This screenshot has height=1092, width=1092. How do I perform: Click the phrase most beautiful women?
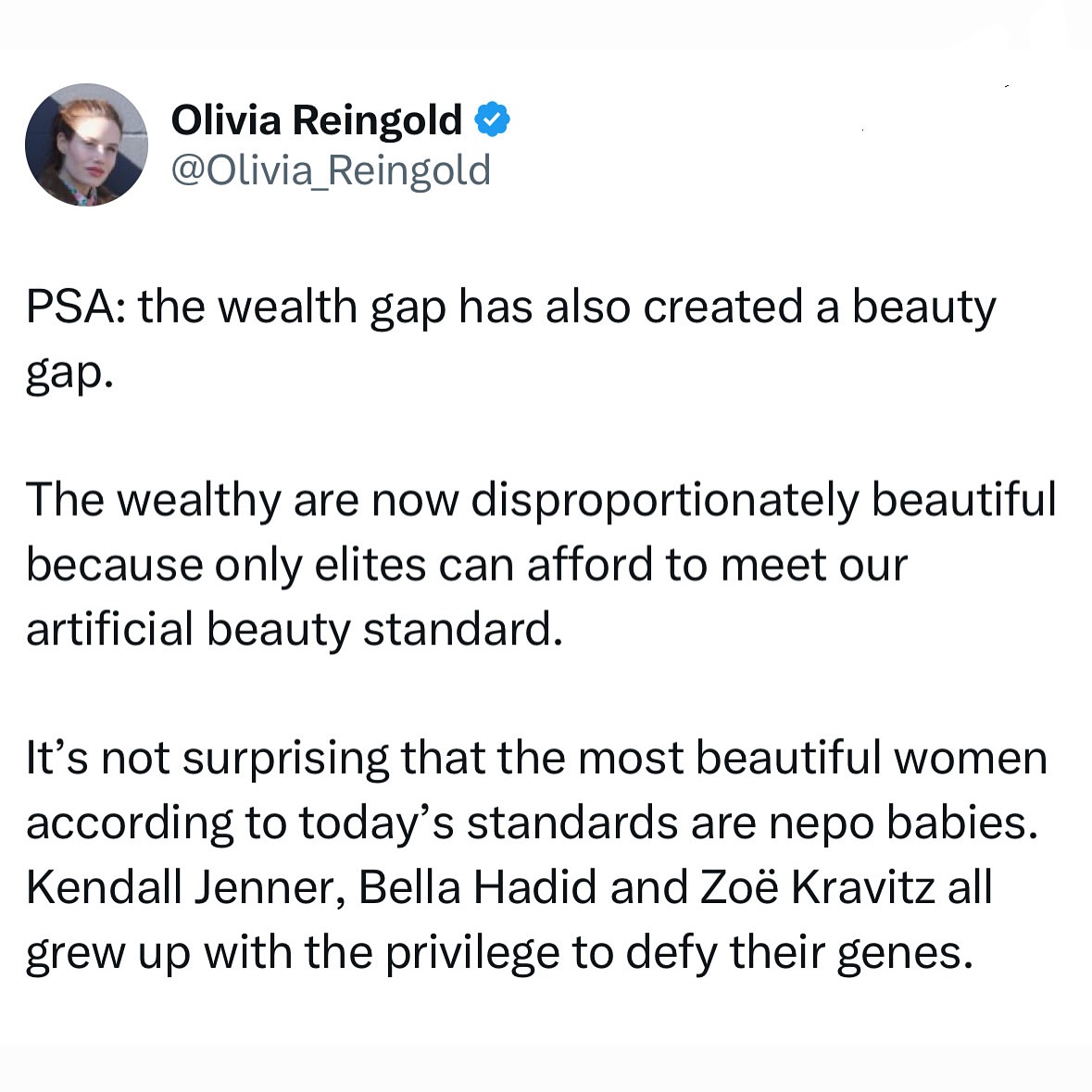tap(812, 758)
